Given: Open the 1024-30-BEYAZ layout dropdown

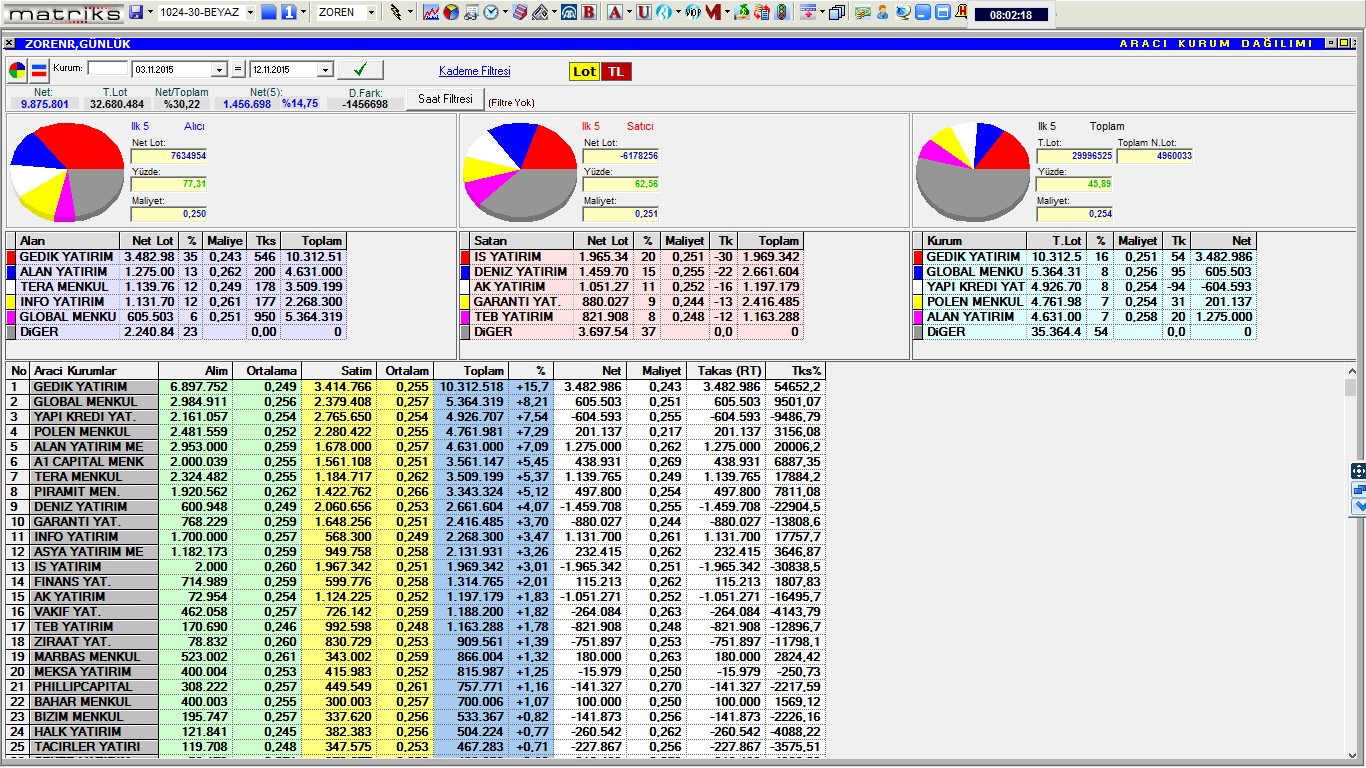Looking at the screenshot, I should point(248,13).
